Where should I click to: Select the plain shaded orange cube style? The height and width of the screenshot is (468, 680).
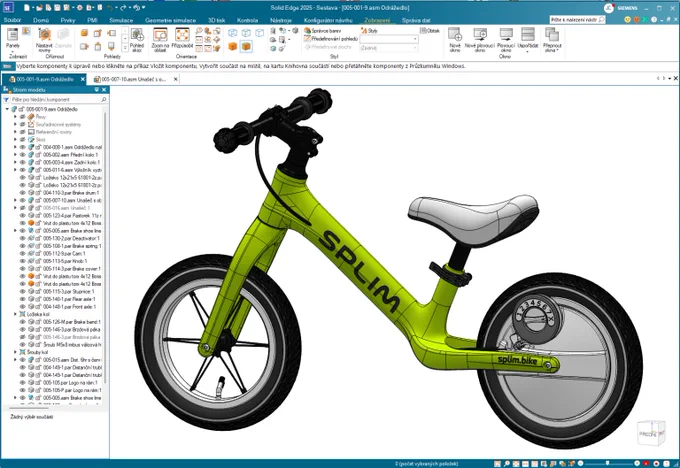233,46
